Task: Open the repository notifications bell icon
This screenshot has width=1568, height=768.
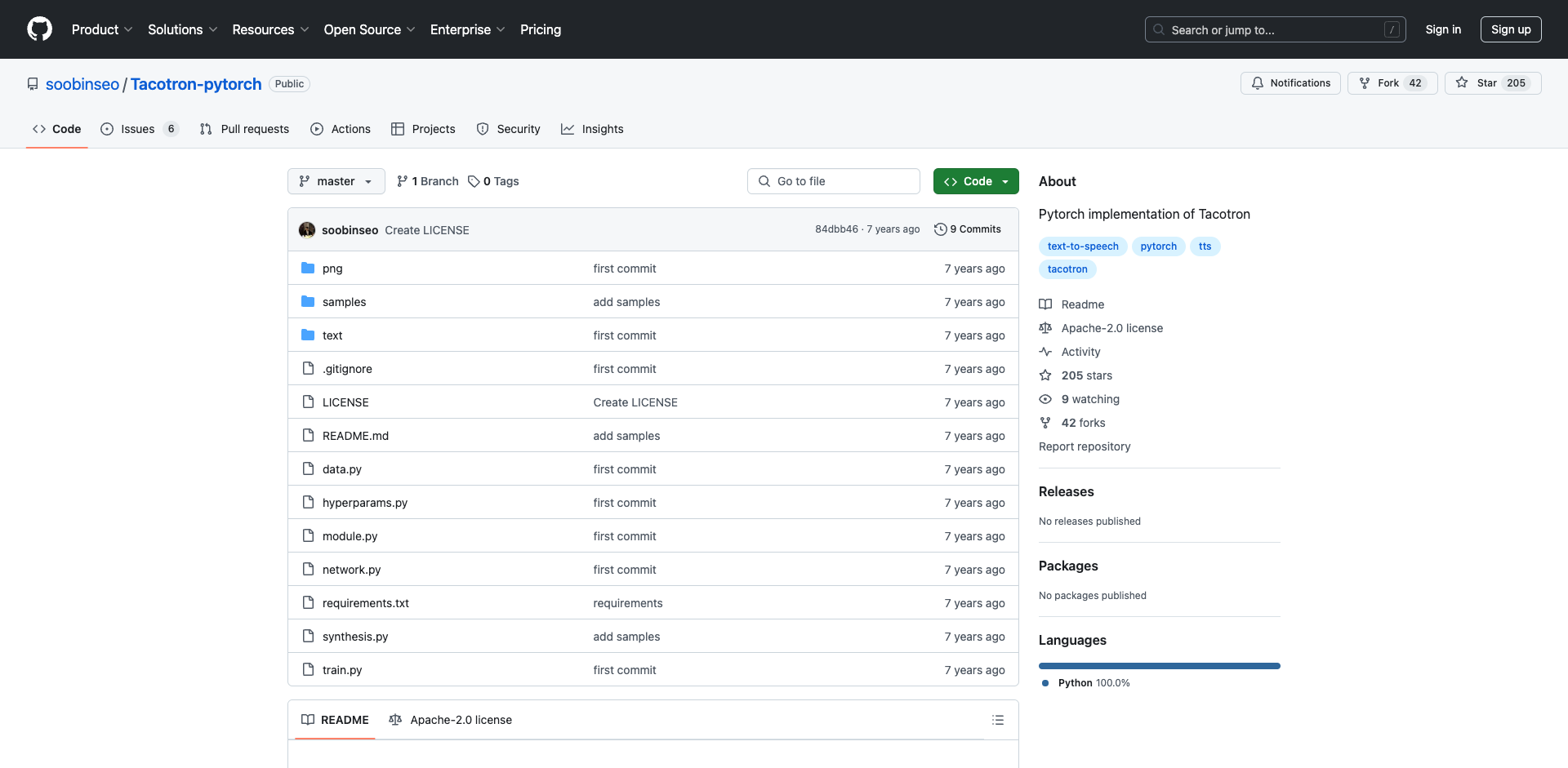Action: click(1257, 82)
